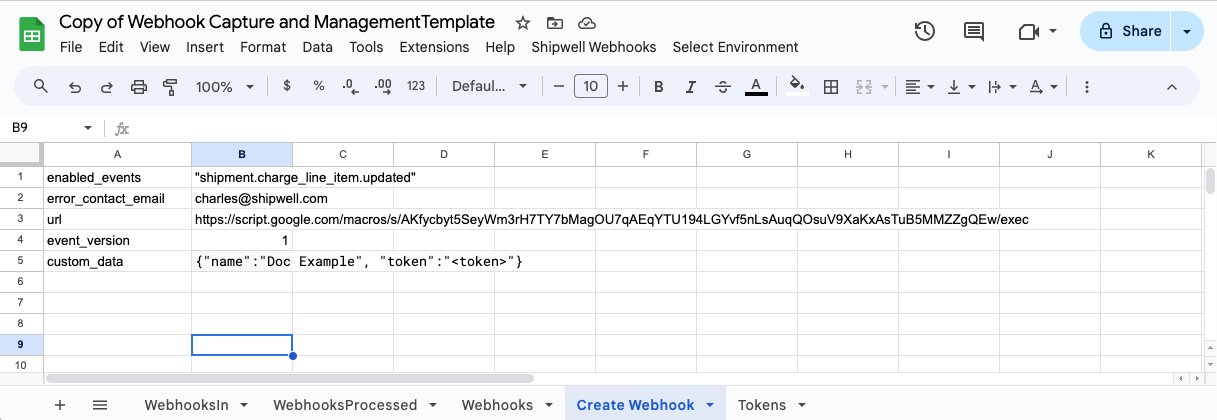Open fill color picker
The image size is (1217, 420).
[x=797, y=87]
